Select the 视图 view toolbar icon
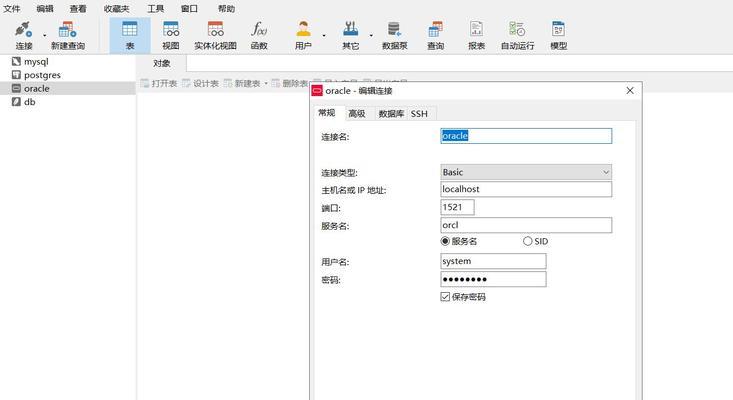The width and height of the screenshot is (733, 400). coord(171,36)
